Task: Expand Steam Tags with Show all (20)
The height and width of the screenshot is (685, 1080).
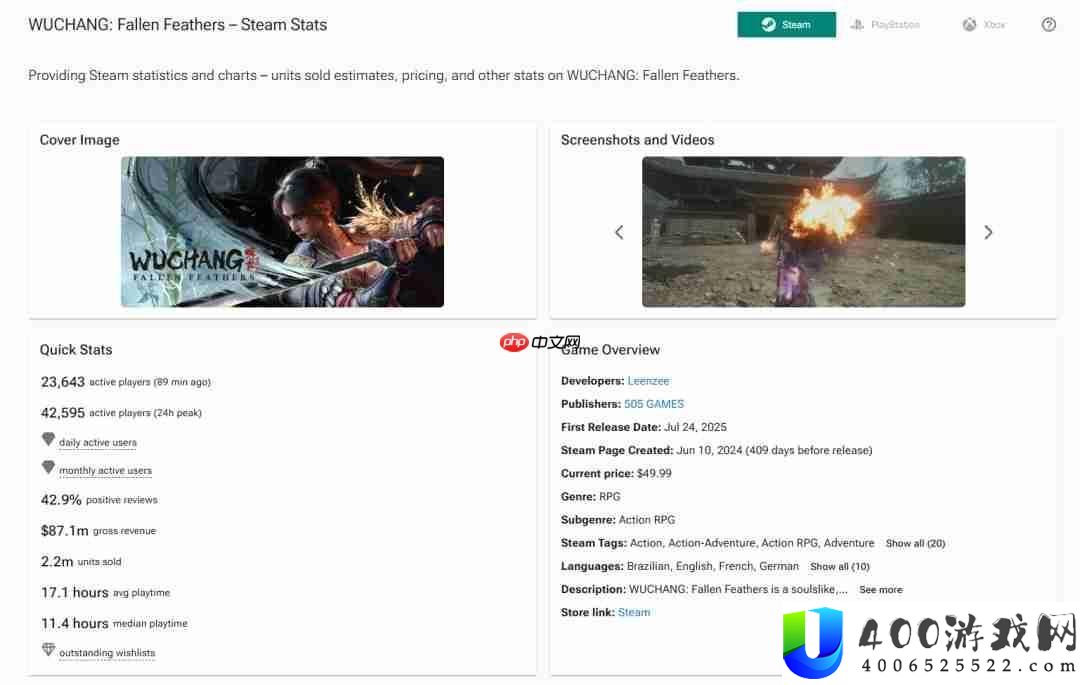Action: pos(915,543)
